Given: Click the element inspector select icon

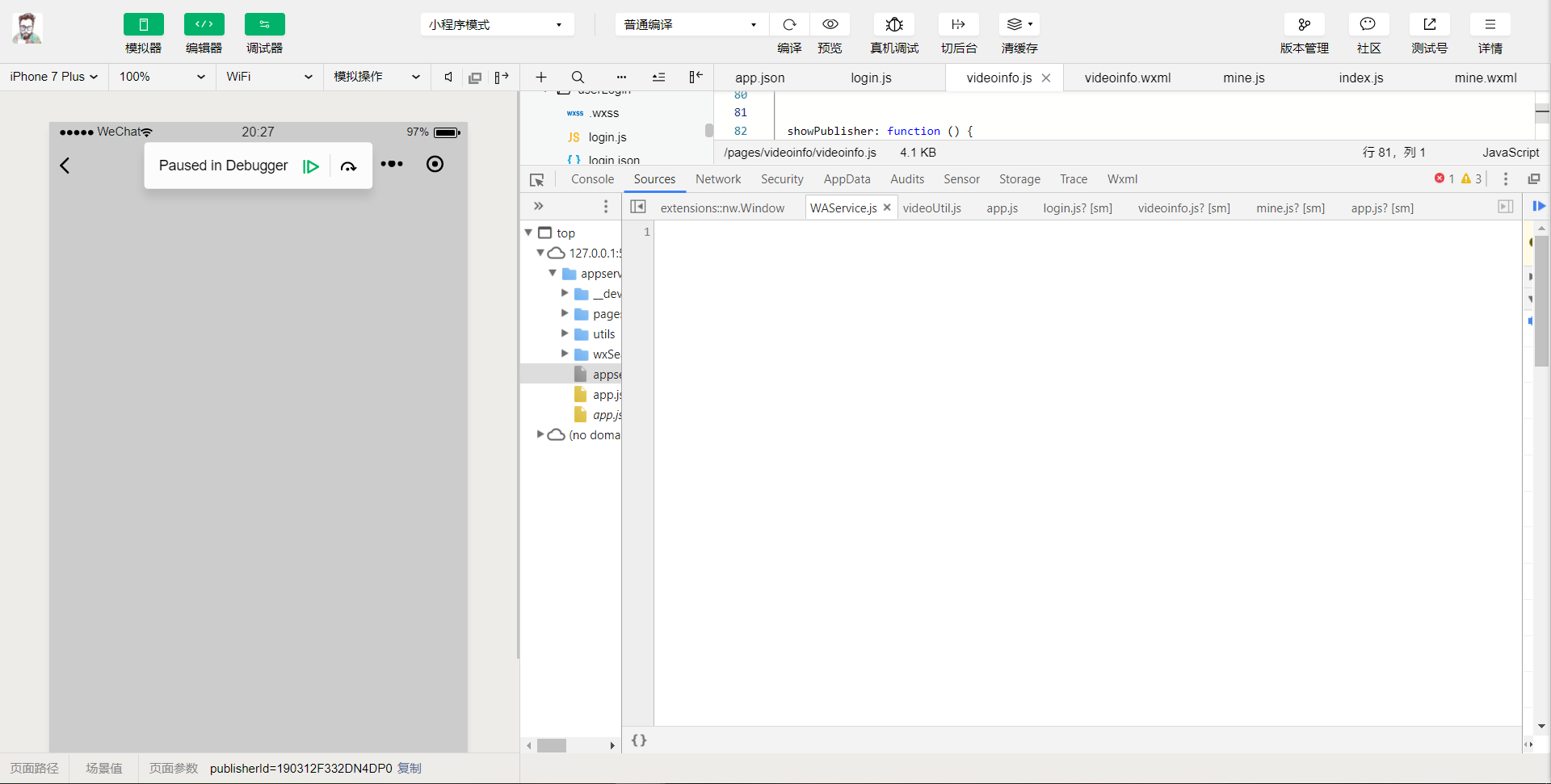Looking at the screenshot, I should click(537, 180).
